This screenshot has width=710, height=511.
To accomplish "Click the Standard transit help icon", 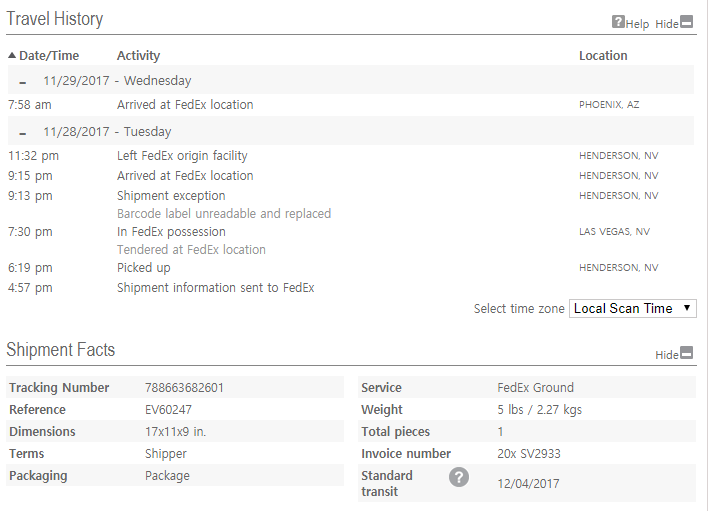I will pos(458,477).
